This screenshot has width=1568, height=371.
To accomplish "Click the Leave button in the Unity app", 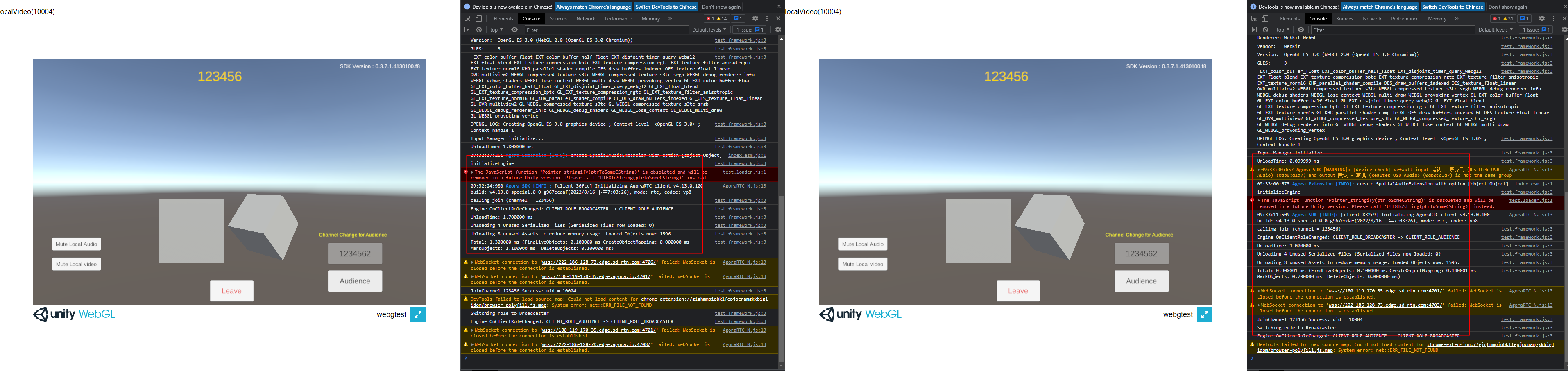I will (x=231, y=291).
